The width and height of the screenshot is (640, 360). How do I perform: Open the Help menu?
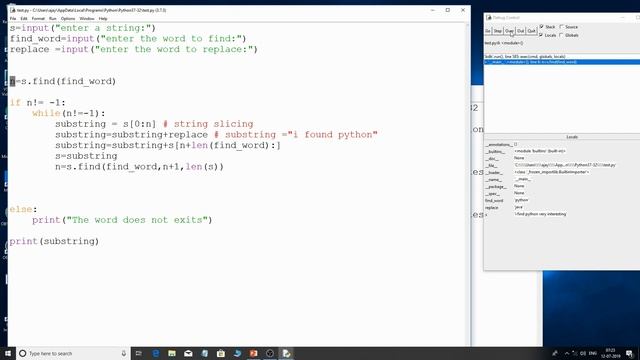pos(103,19)
